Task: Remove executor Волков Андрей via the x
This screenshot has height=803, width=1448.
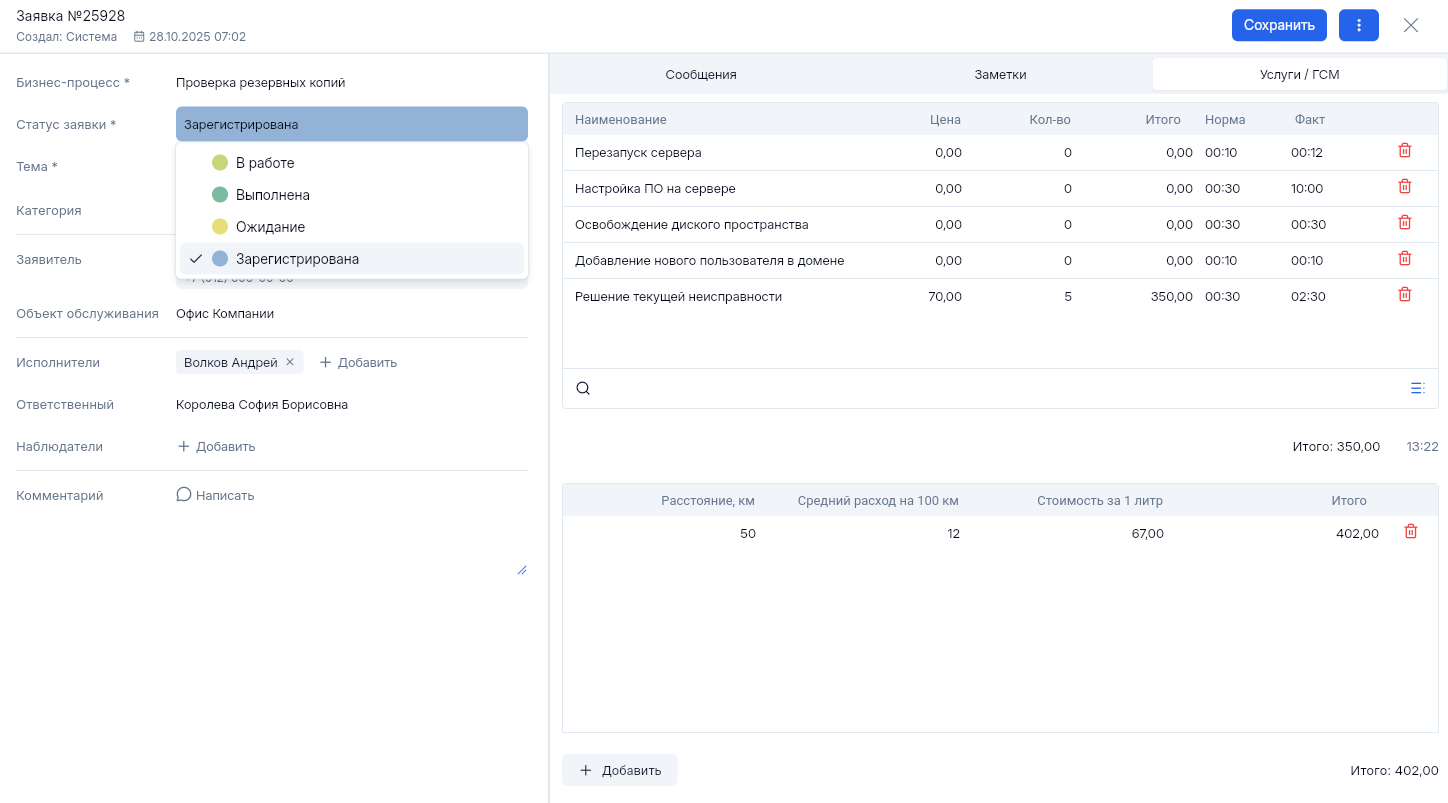Action: (290, 362)
